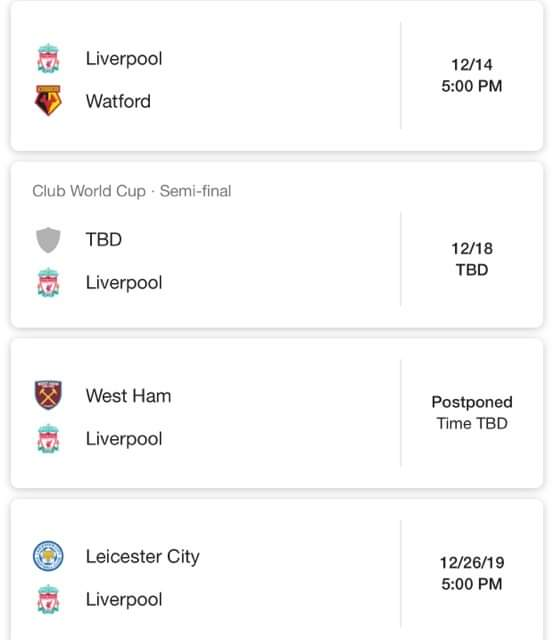Click the Leicester City club crest
Image resolution: width=554 pixels, height=640 pixels.
click(x=48, y=556)
